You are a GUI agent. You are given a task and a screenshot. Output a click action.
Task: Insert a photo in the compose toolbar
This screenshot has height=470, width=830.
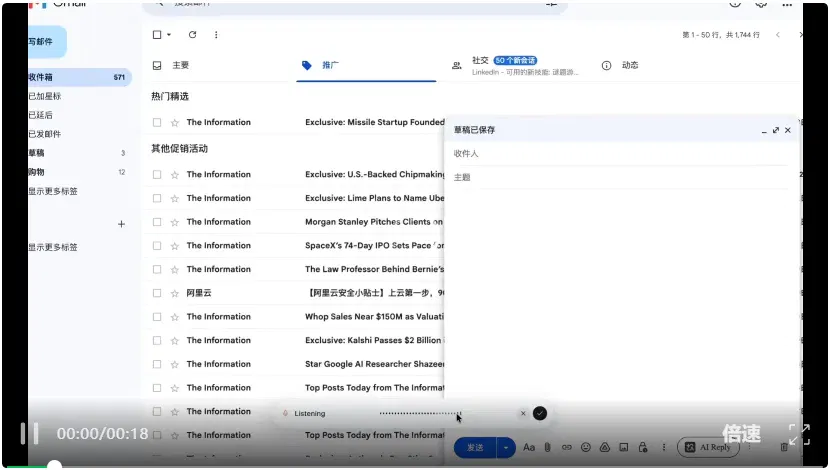tap(624, 447)
